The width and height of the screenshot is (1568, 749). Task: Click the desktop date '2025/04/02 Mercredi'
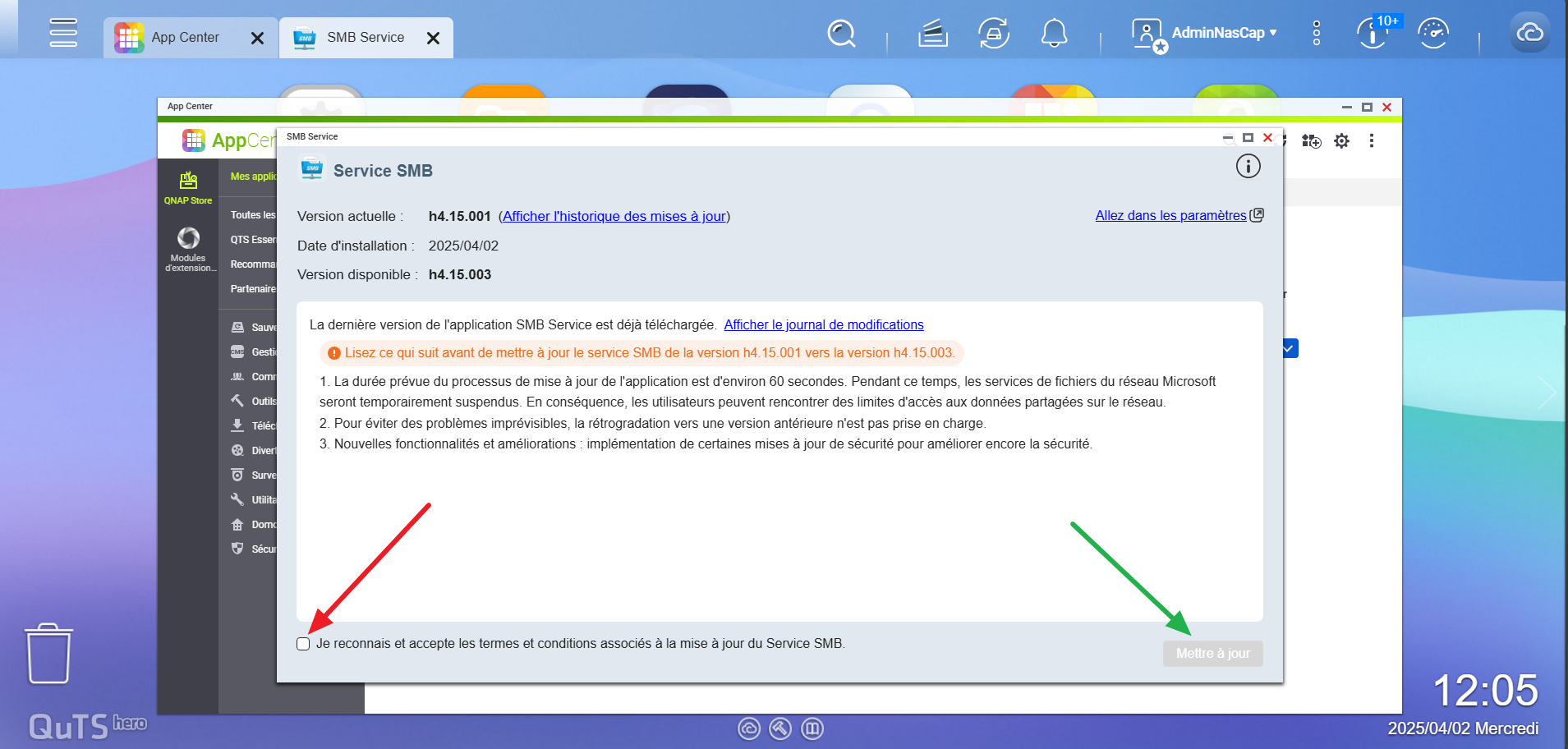click(x=1463, y=728)
